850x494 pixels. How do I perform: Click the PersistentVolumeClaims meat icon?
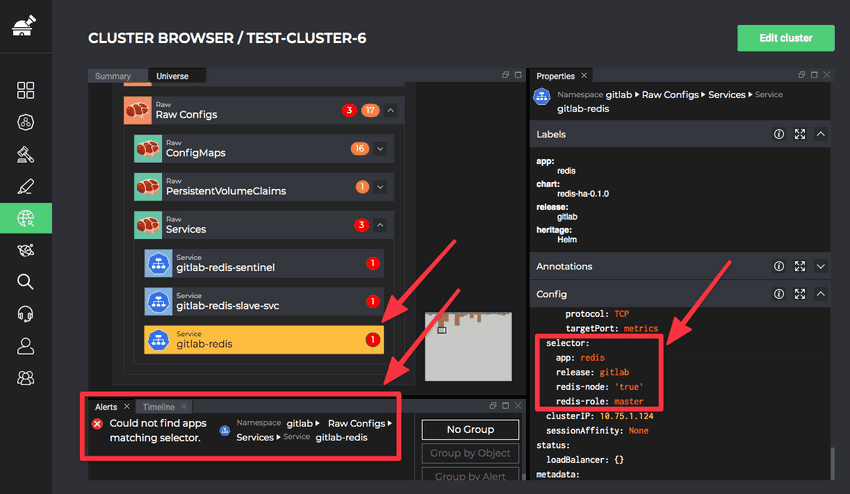coord(148,187)
